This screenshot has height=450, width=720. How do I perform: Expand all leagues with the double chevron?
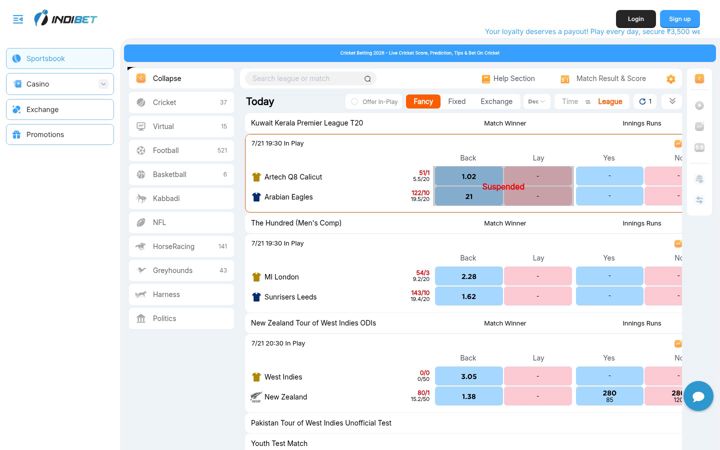(x=672, y=101)
